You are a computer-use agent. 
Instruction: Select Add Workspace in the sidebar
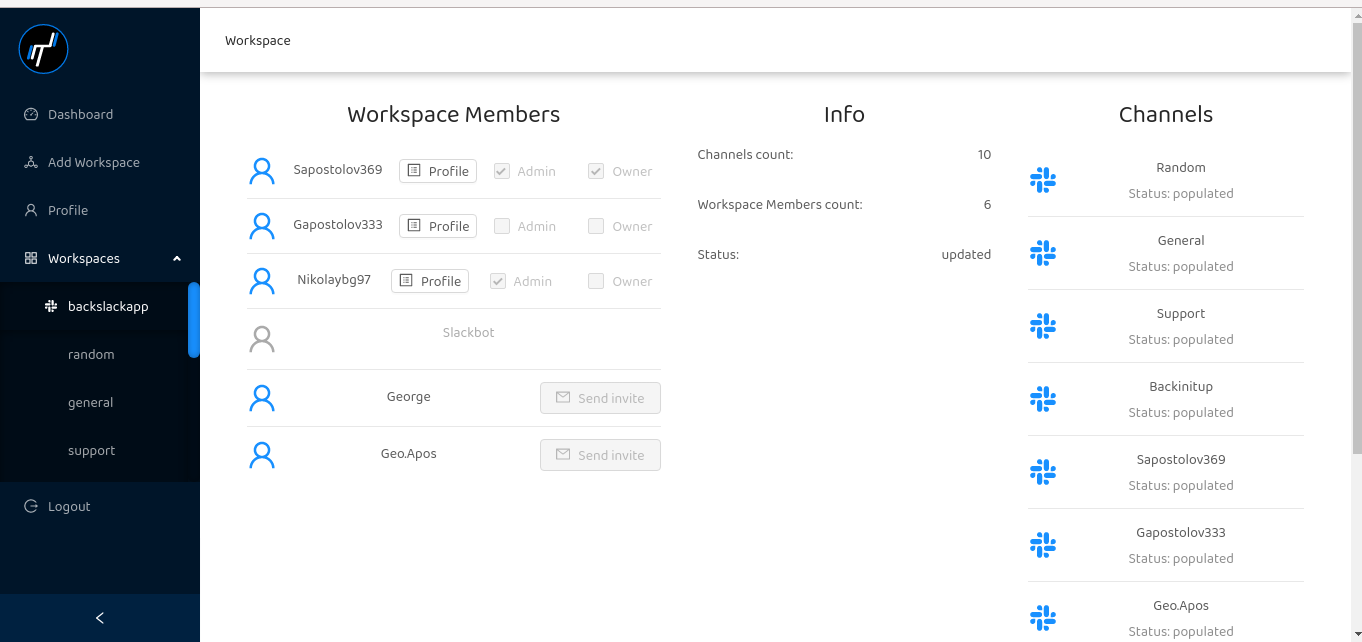pos(93,163)
